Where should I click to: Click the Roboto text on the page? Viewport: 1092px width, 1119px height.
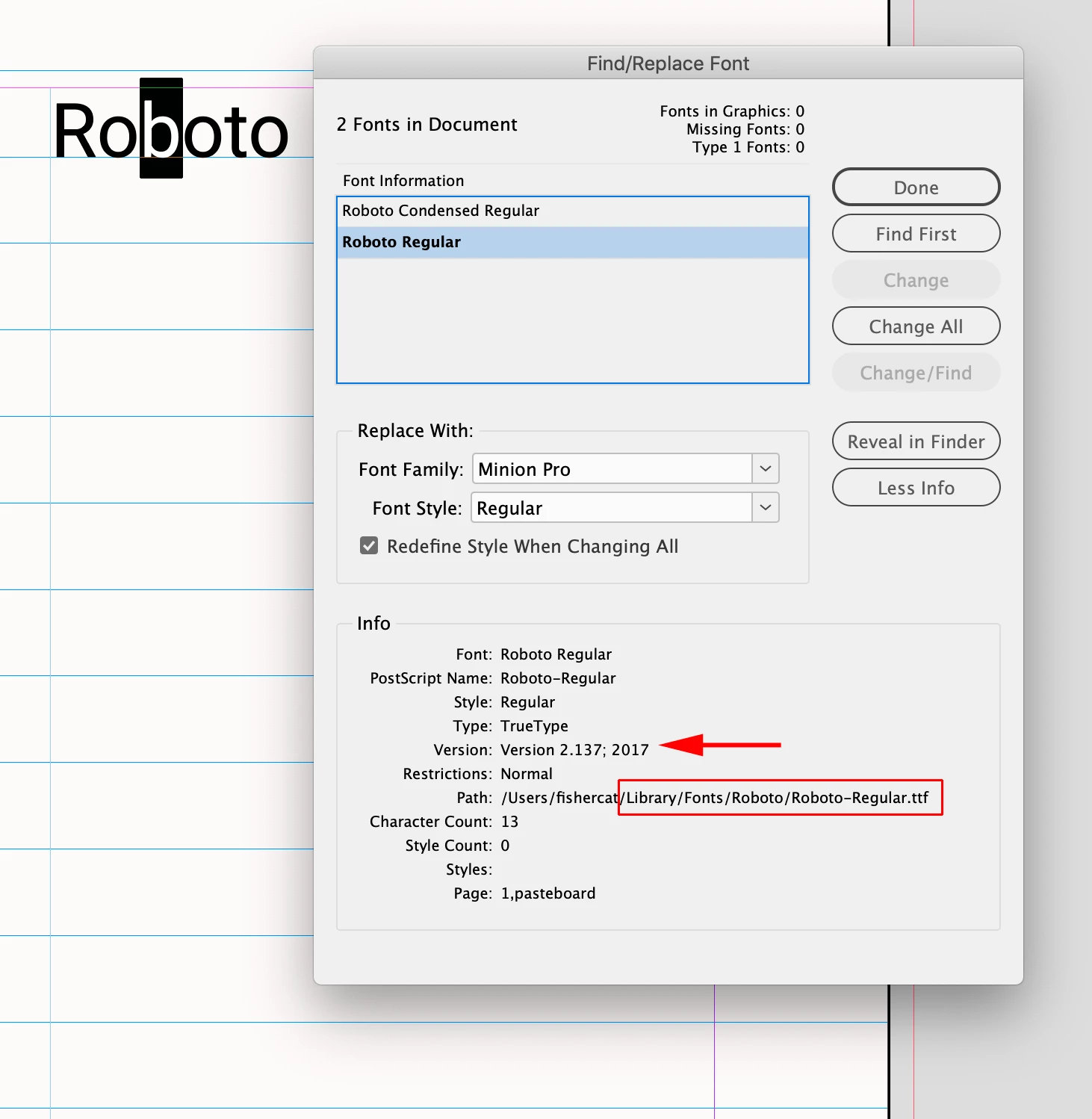(171, 132)
